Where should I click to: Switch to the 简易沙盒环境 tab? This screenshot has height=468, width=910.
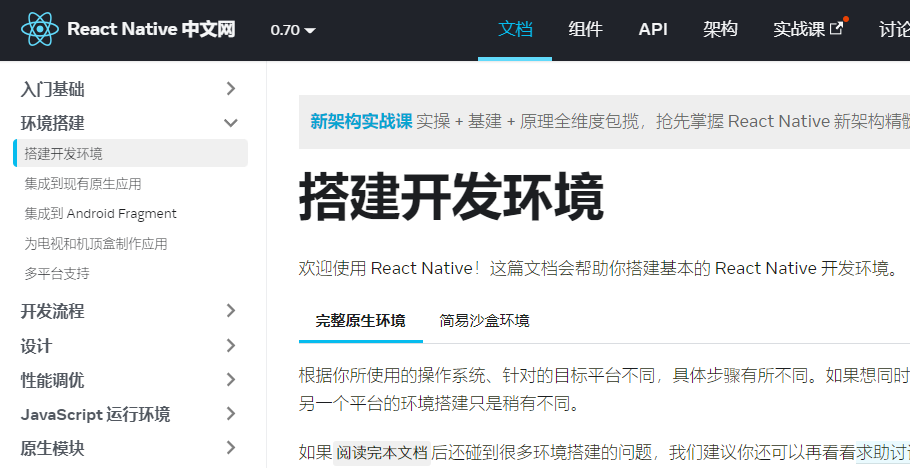pos(484,321)
